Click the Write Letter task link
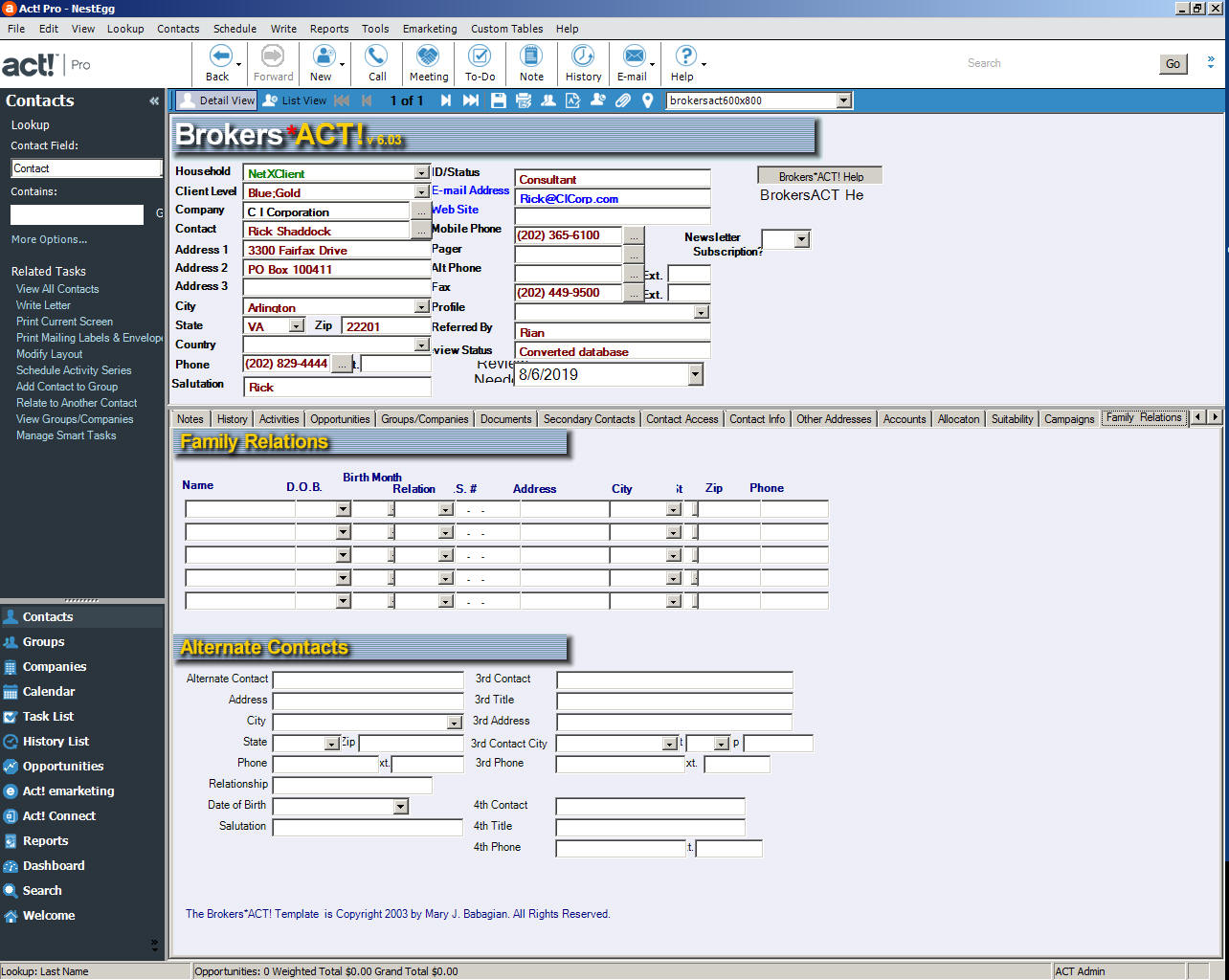Image resolution: width=1229 pixels, height=980 pixels. (x=43, y=305)
